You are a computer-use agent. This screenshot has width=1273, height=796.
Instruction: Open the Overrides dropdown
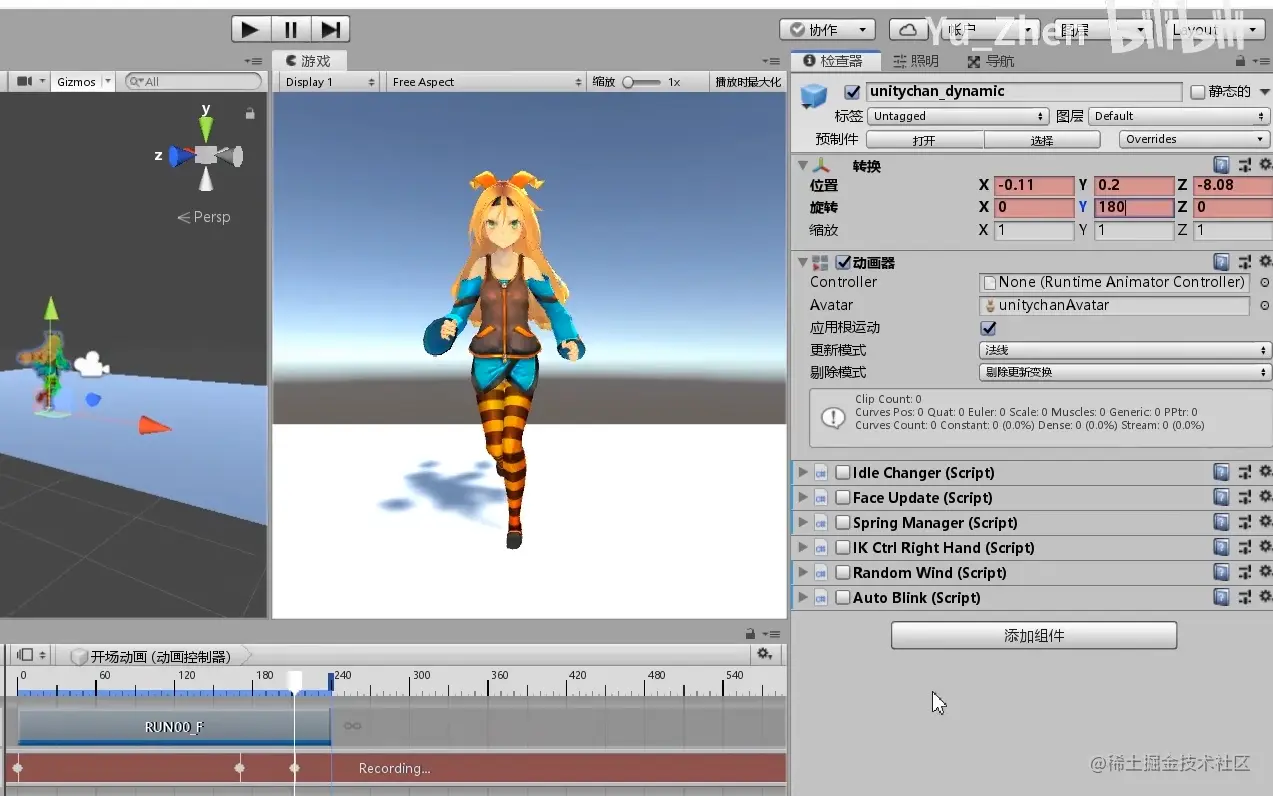tap(1195, 139)
